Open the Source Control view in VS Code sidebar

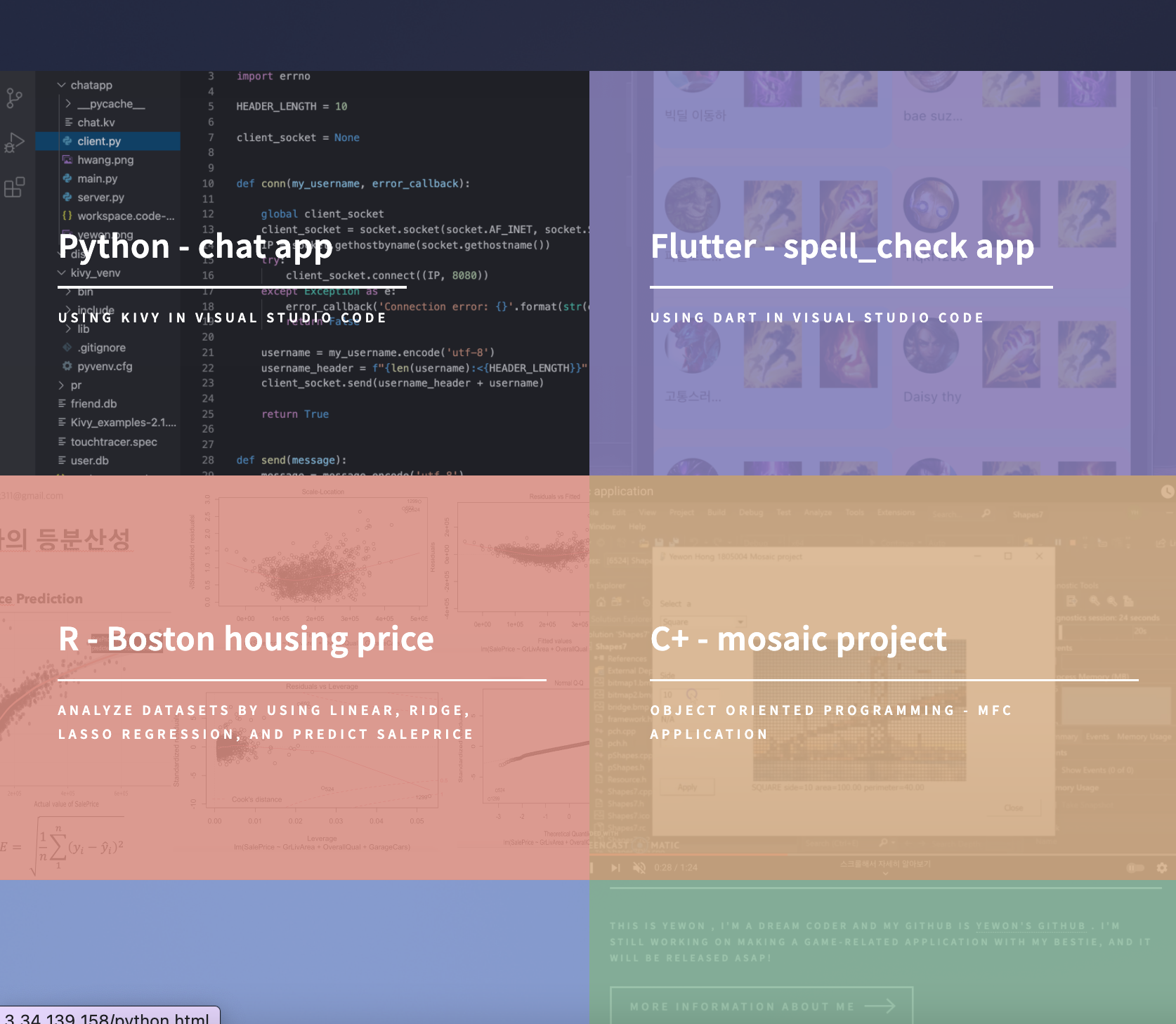tap(14, 98)
